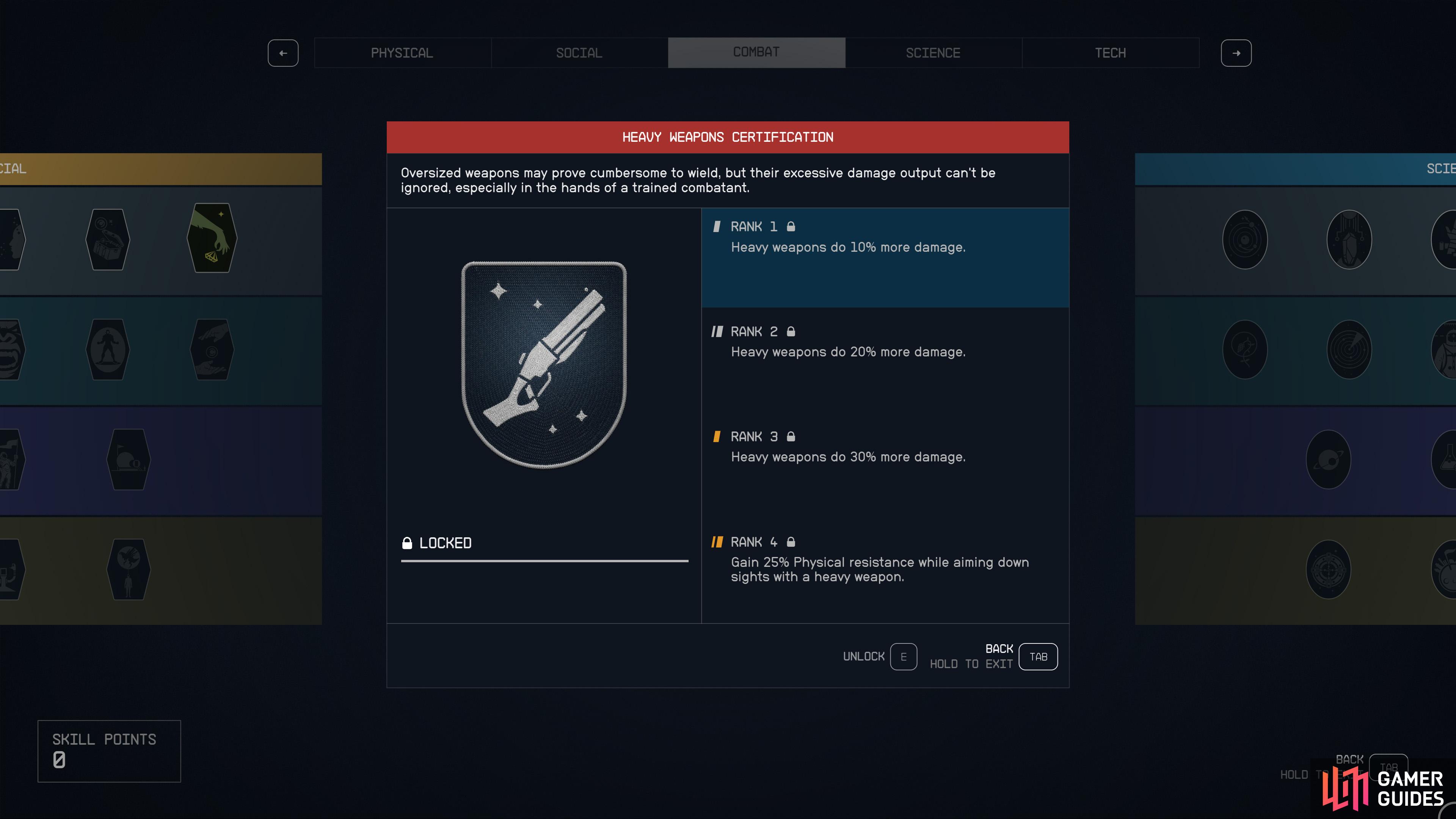Select the theft hand-and-gem skill icon
This screenshot has height=819, width=1456.
pyautogui.click(x=212, y=238)
